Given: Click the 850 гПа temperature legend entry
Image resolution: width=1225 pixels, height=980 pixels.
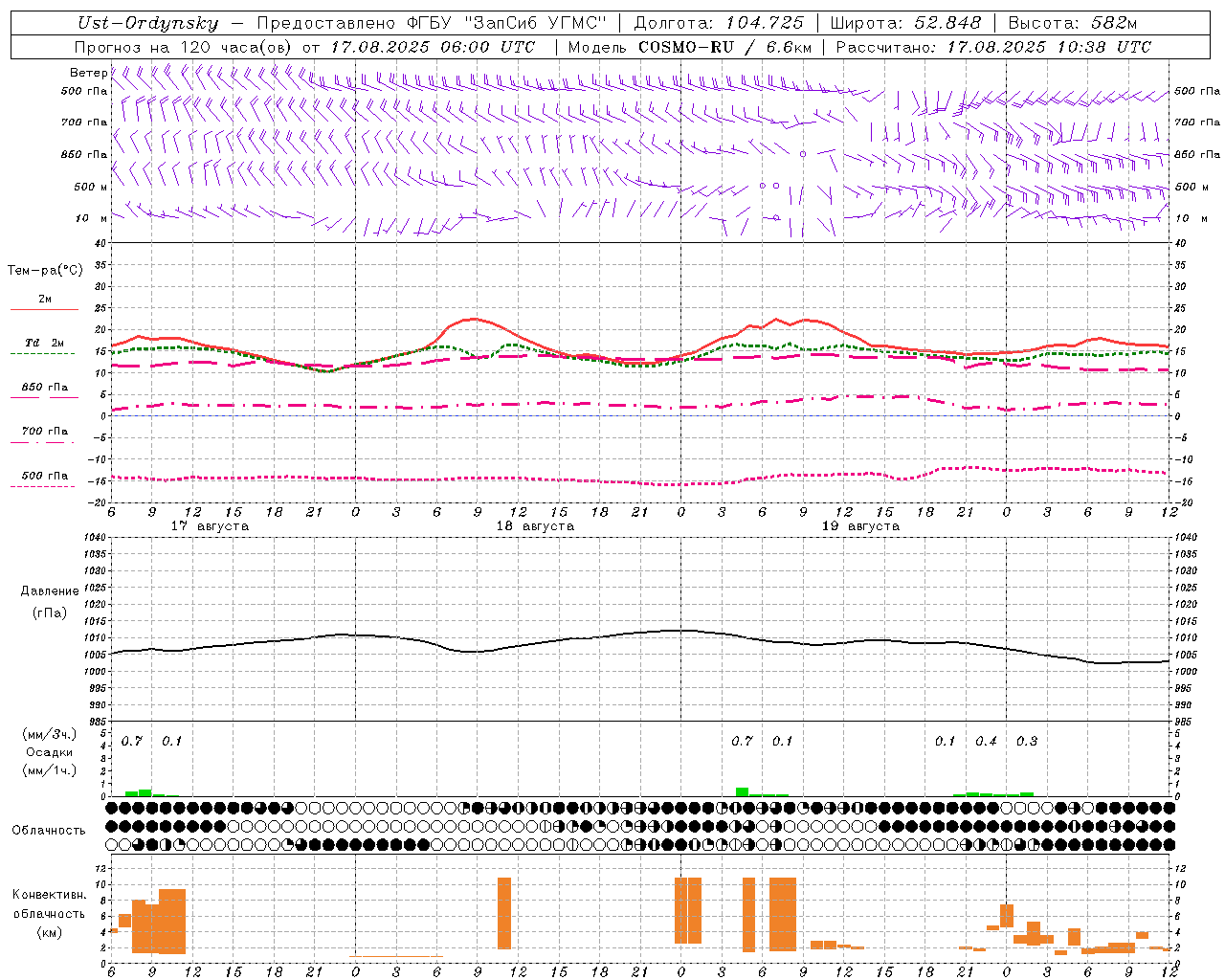Looking at the screenshot, I should click(x=44, y=388).
